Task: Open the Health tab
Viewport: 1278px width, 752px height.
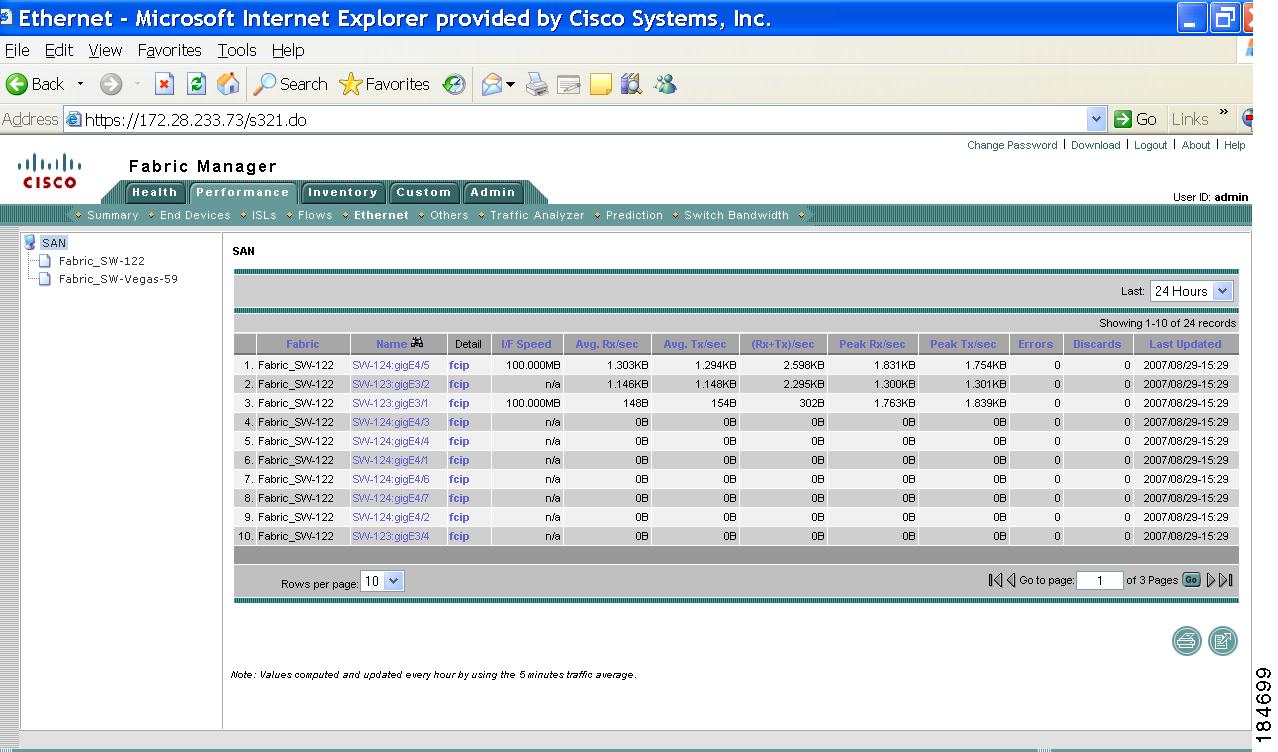Action: point(154,192)
